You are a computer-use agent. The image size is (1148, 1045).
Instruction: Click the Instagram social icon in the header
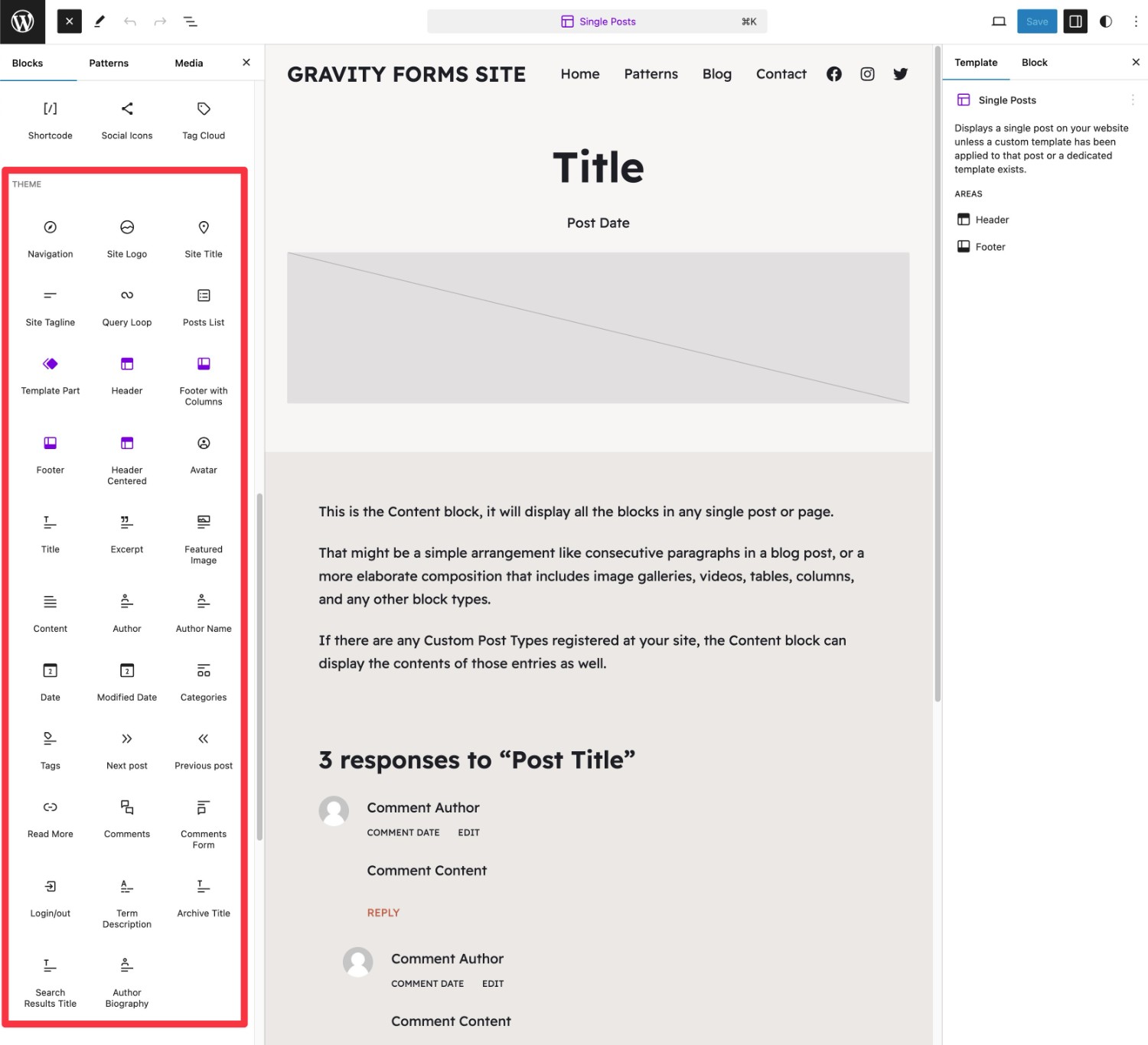point(867,74)
